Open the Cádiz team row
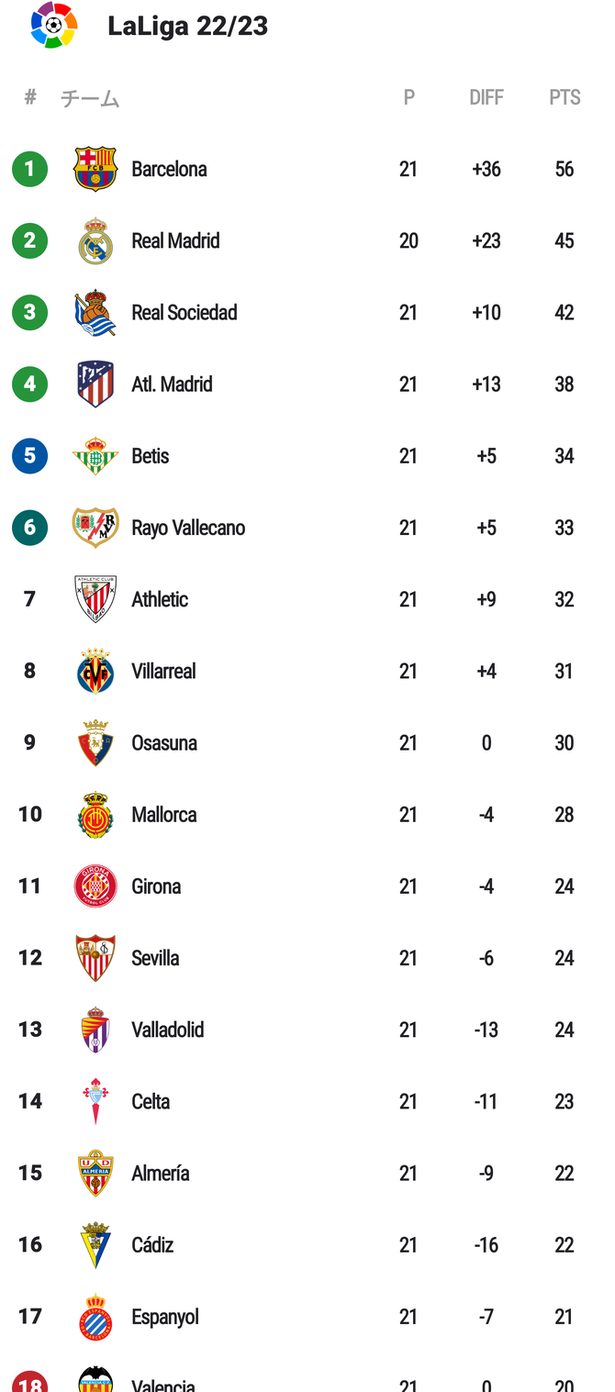The height and width of the screenshot is (1392, 615). point(307,1245)
